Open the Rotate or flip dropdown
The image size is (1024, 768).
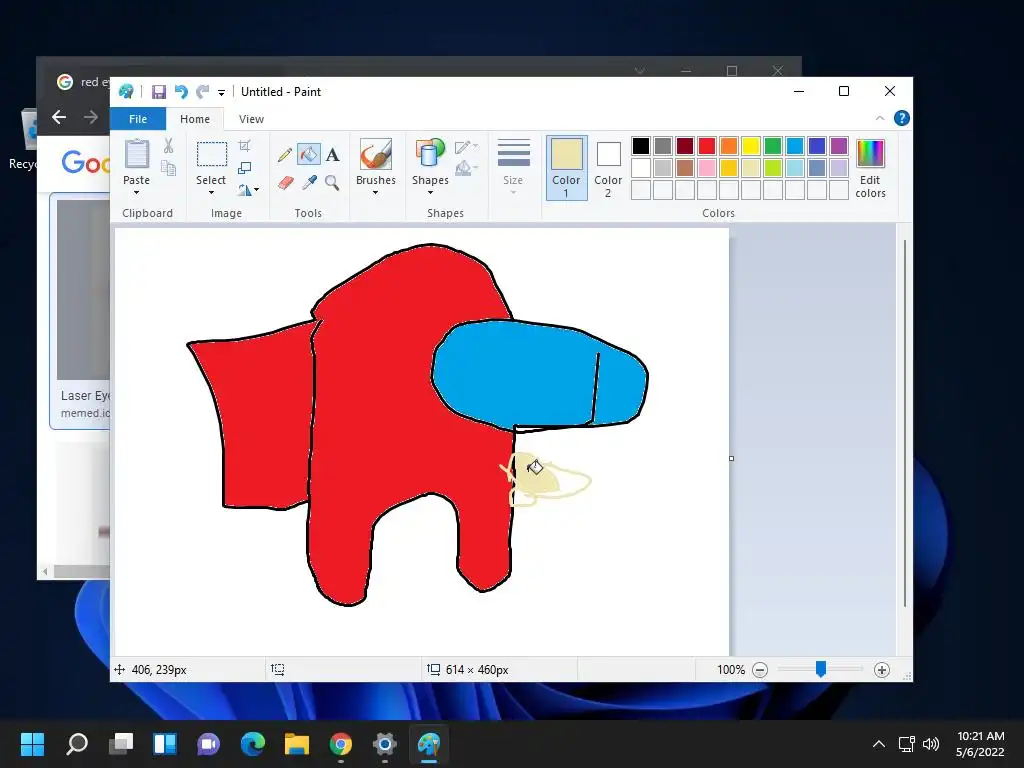248,190
